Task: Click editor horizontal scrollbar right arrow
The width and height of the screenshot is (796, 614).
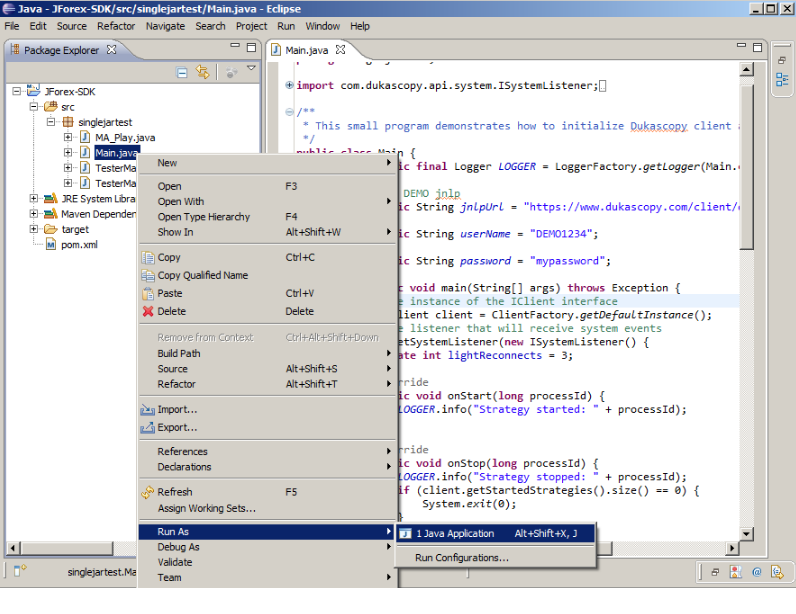Action: point(732,548)
